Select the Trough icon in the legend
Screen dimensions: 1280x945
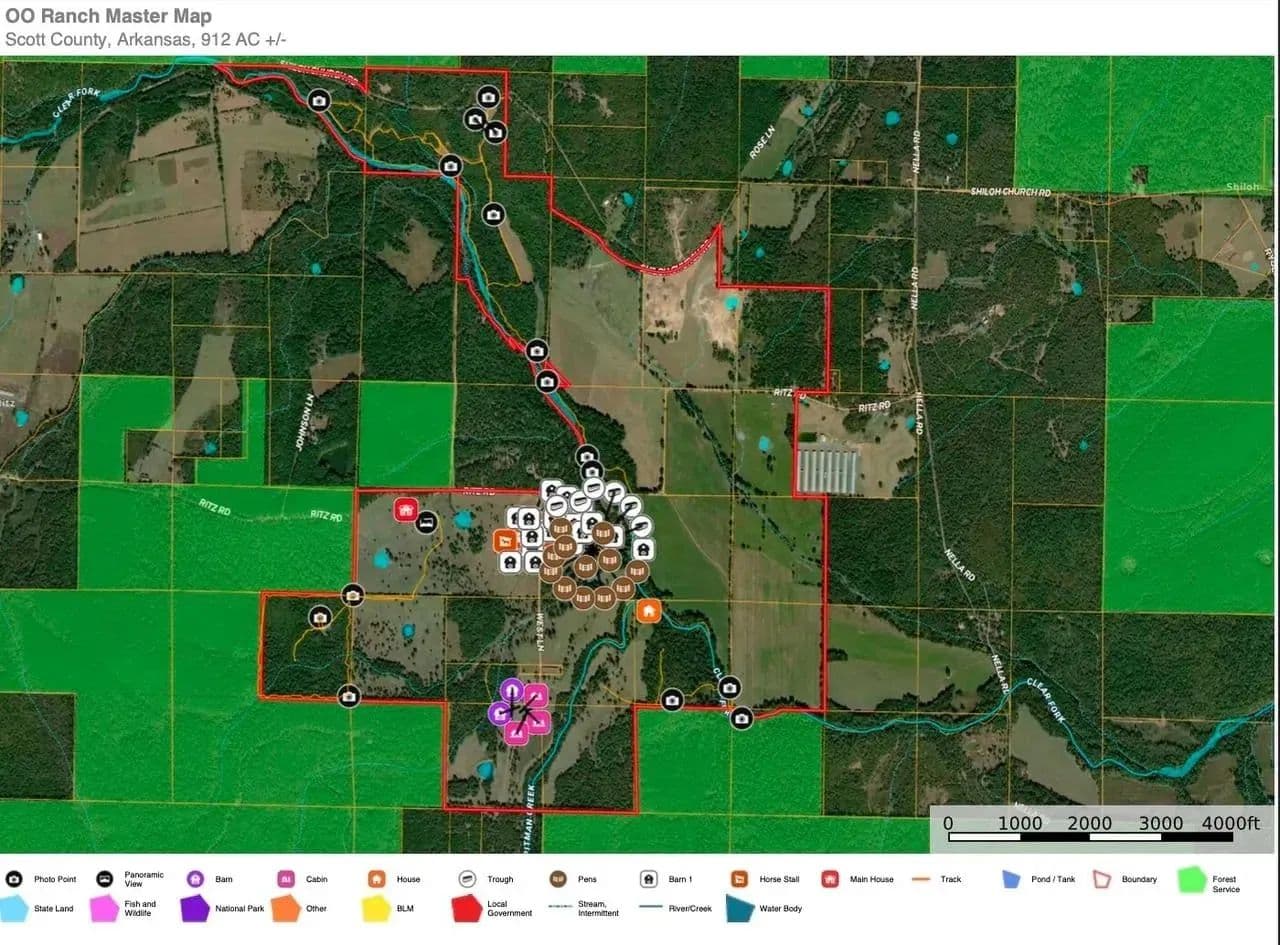pyautogui.click(x=467, y=879)
